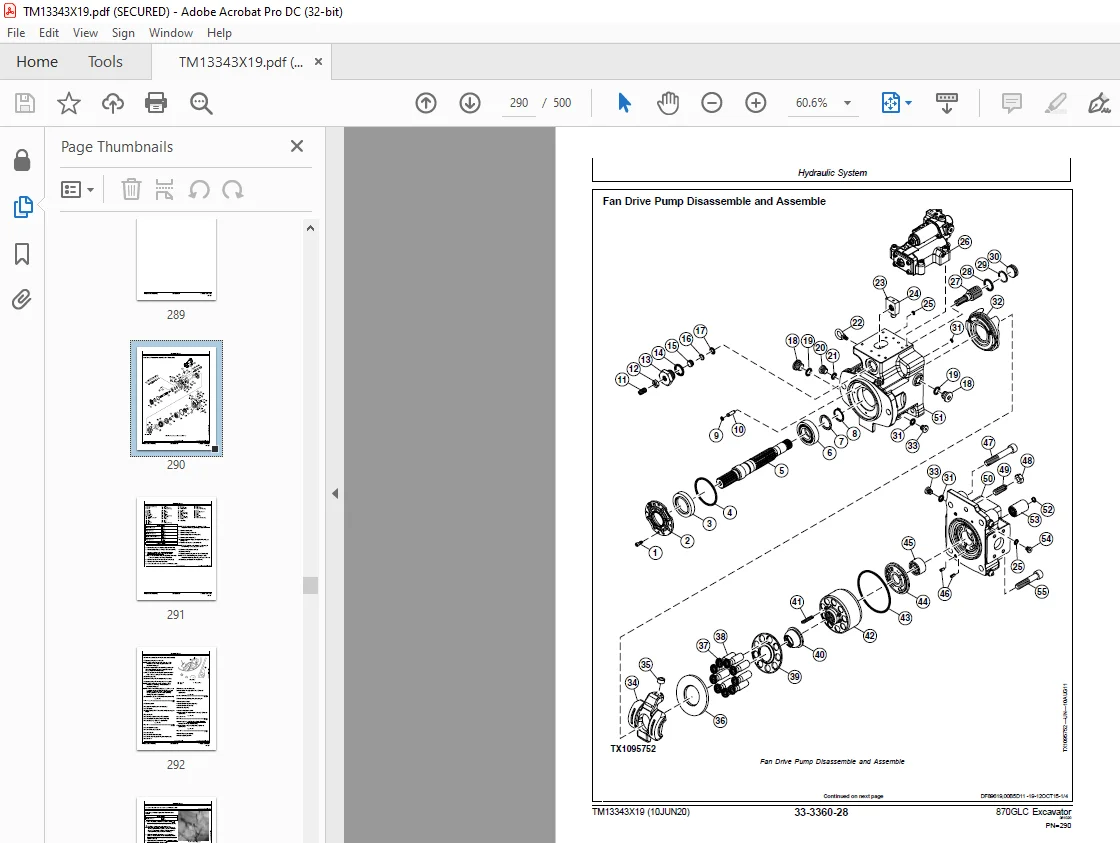Add a comment sticky note
The height and width of the screenshot is (843, 1120).
[1011, 103]
